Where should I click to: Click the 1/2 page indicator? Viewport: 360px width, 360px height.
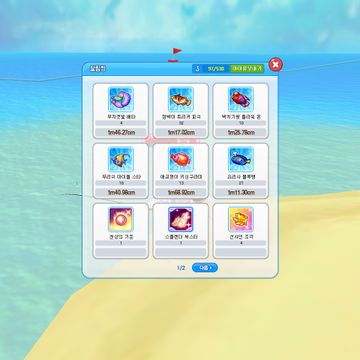181,268
